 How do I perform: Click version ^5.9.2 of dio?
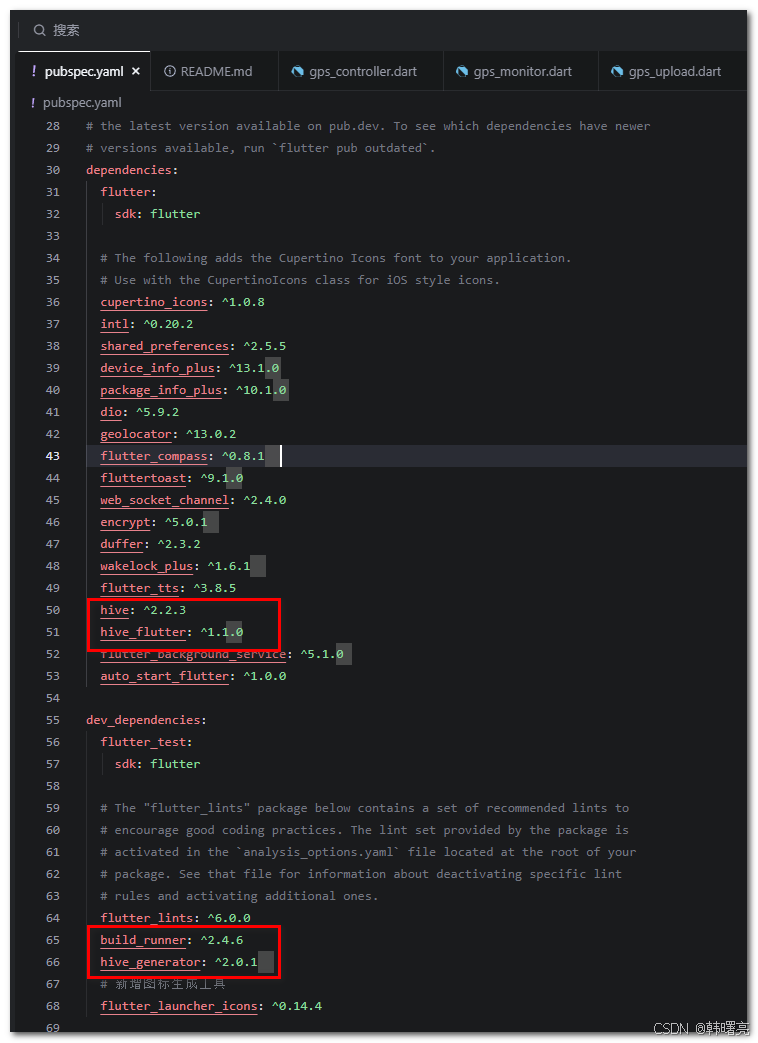coord(158,412)
